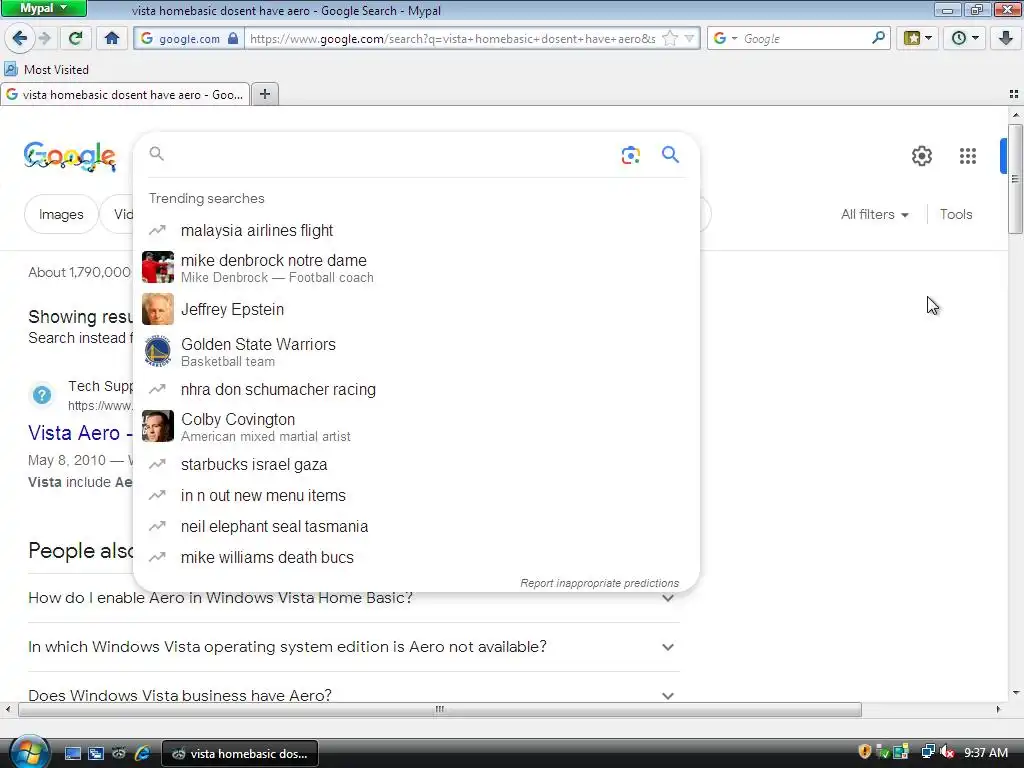Open the History clock dropdown
Viewport: 1024px width, 768px height.
point(965,39)
